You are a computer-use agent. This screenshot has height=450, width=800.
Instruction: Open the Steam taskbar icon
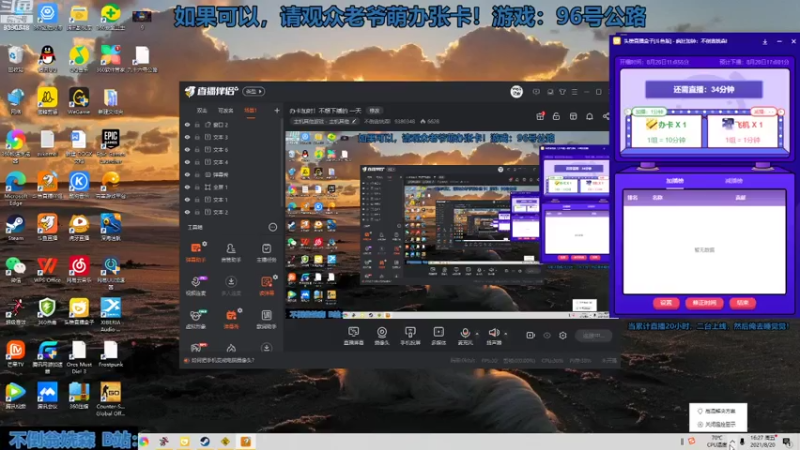(205, 442)
